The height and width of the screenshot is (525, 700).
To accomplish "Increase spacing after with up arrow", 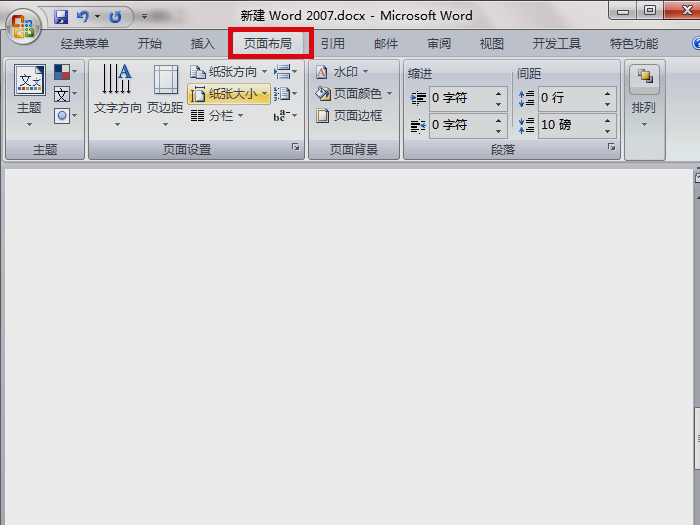I will click(x=608, y=121).
